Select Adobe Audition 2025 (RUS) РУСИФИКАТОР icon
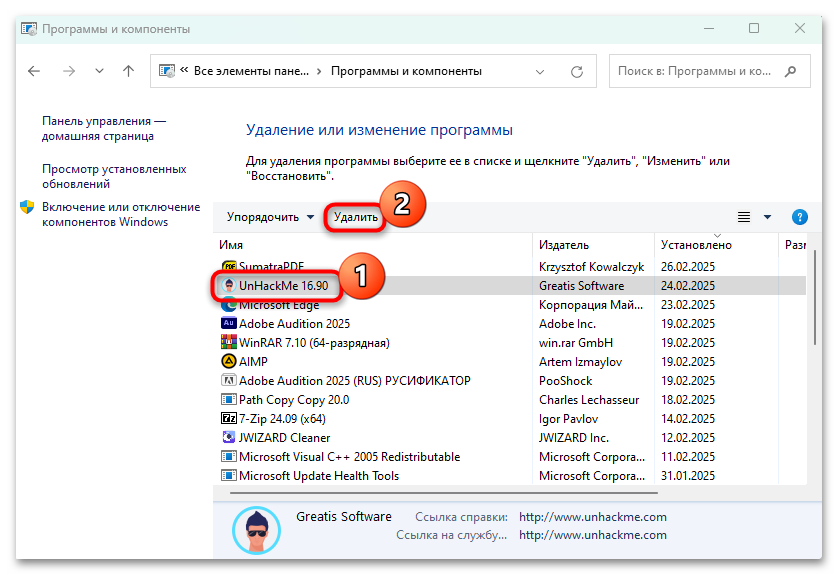Screen dimensions: 838x575 click(x=229, y=380)
